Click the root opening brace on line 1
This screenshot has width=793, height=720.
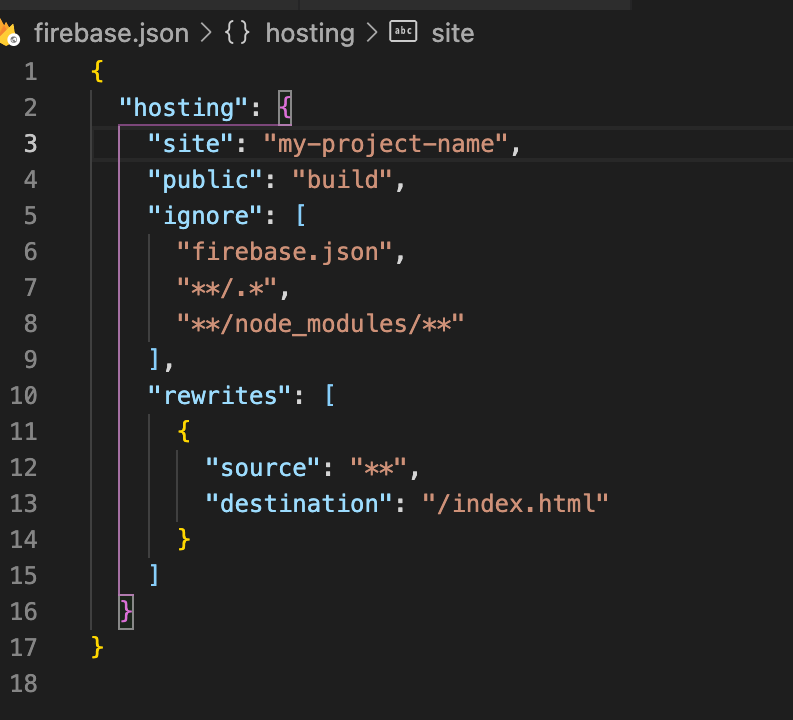[97, 71]
